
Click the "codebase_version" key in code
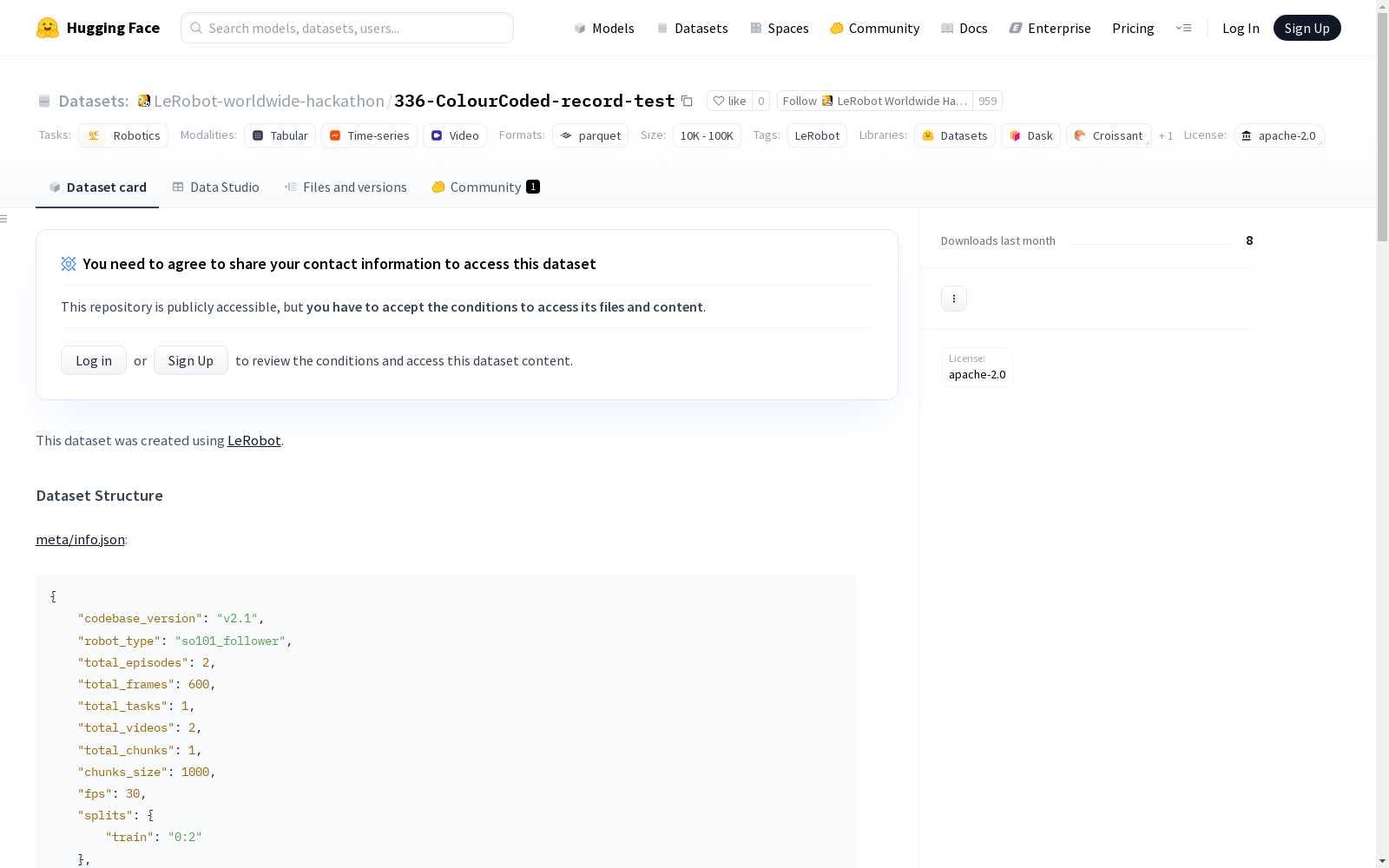[140, 618]
